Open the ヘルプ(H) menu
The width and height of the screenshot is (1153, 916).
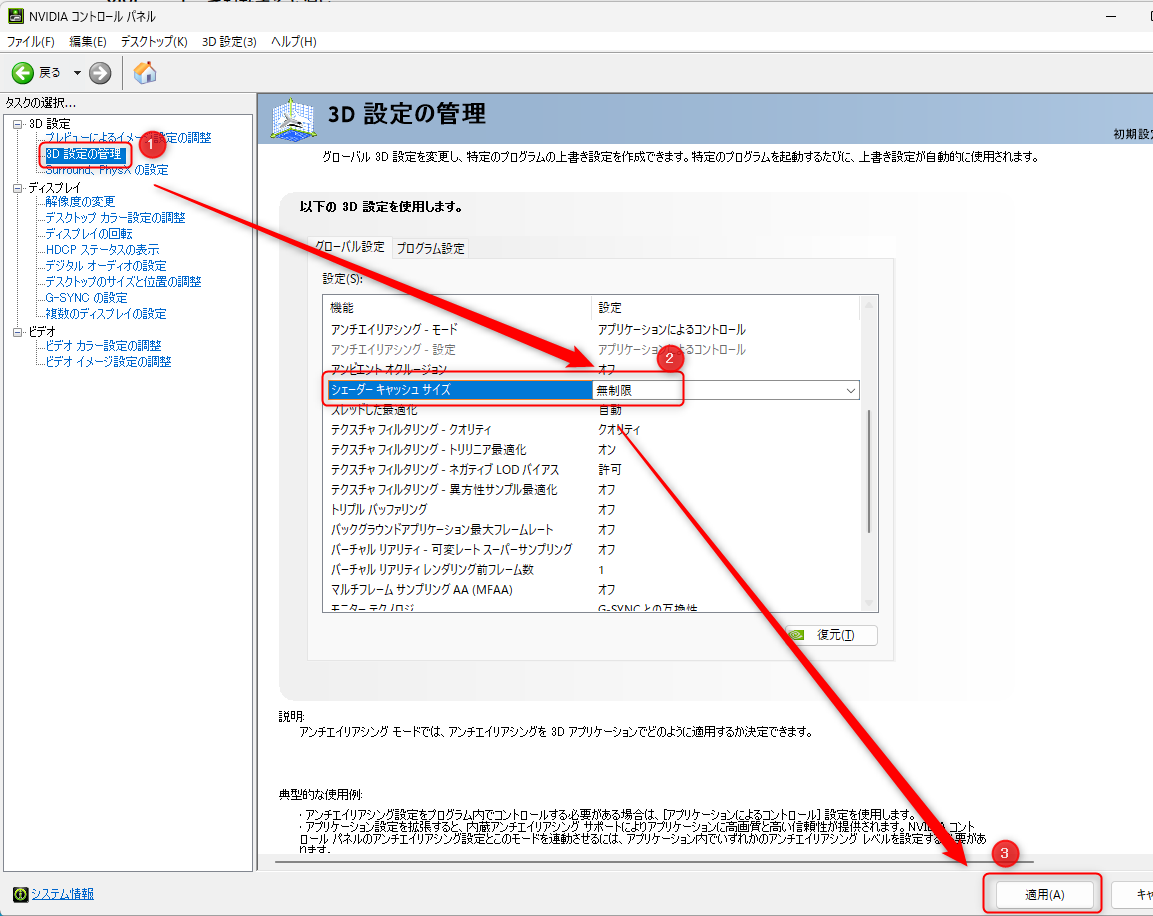[293, 41]
